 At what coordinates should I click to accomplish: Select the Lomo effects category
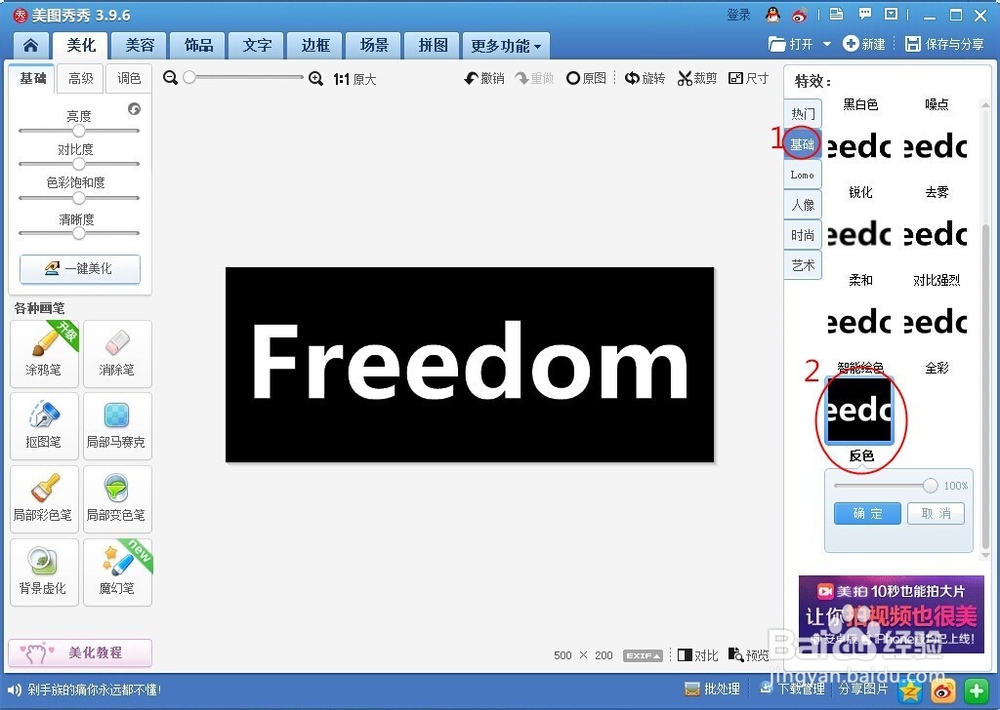(x=802, y=174)
